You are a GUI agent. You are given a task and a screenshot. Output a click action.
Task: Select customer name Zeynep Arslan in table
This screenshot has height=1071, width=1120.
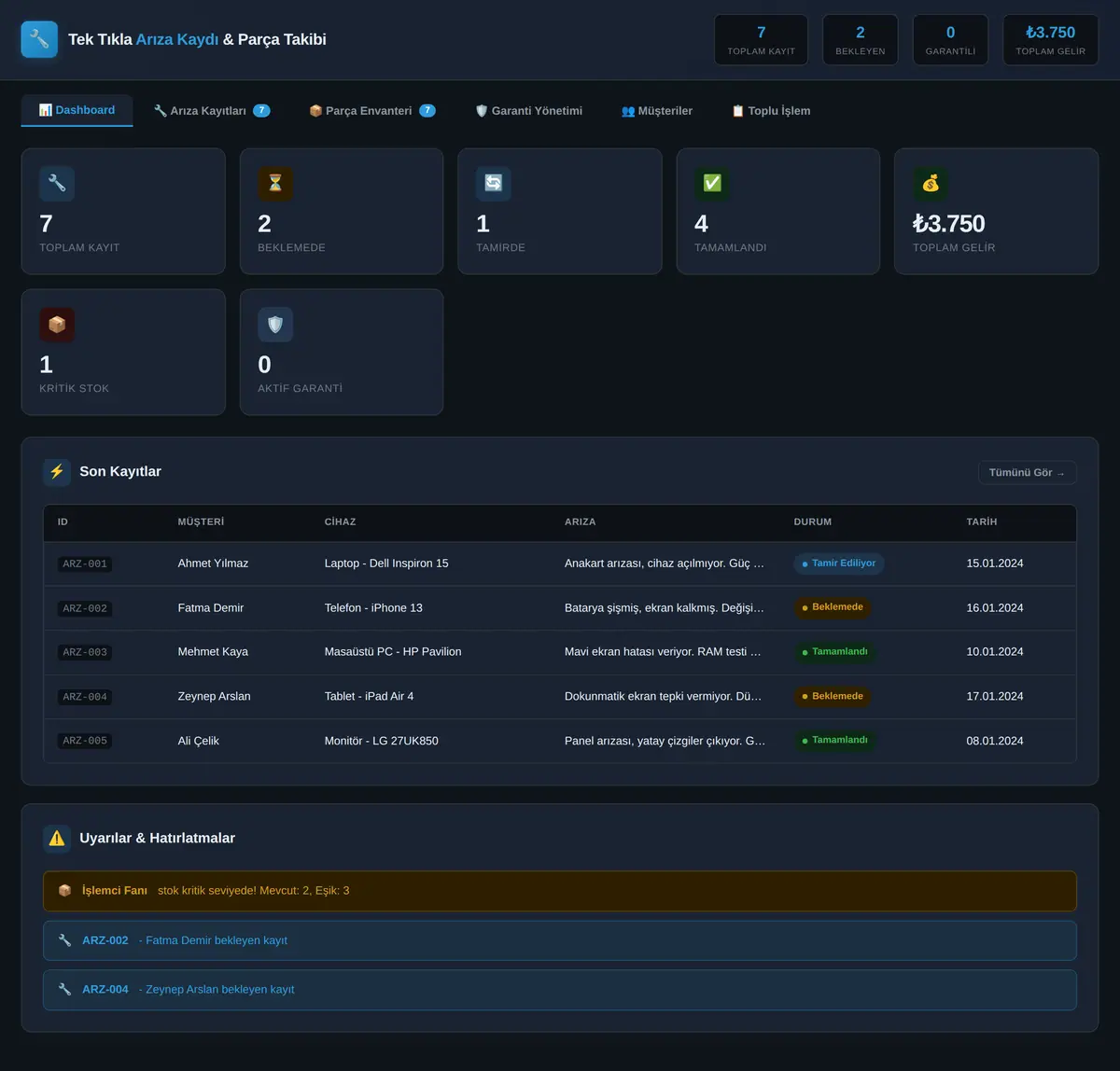[x=215, y=697]
